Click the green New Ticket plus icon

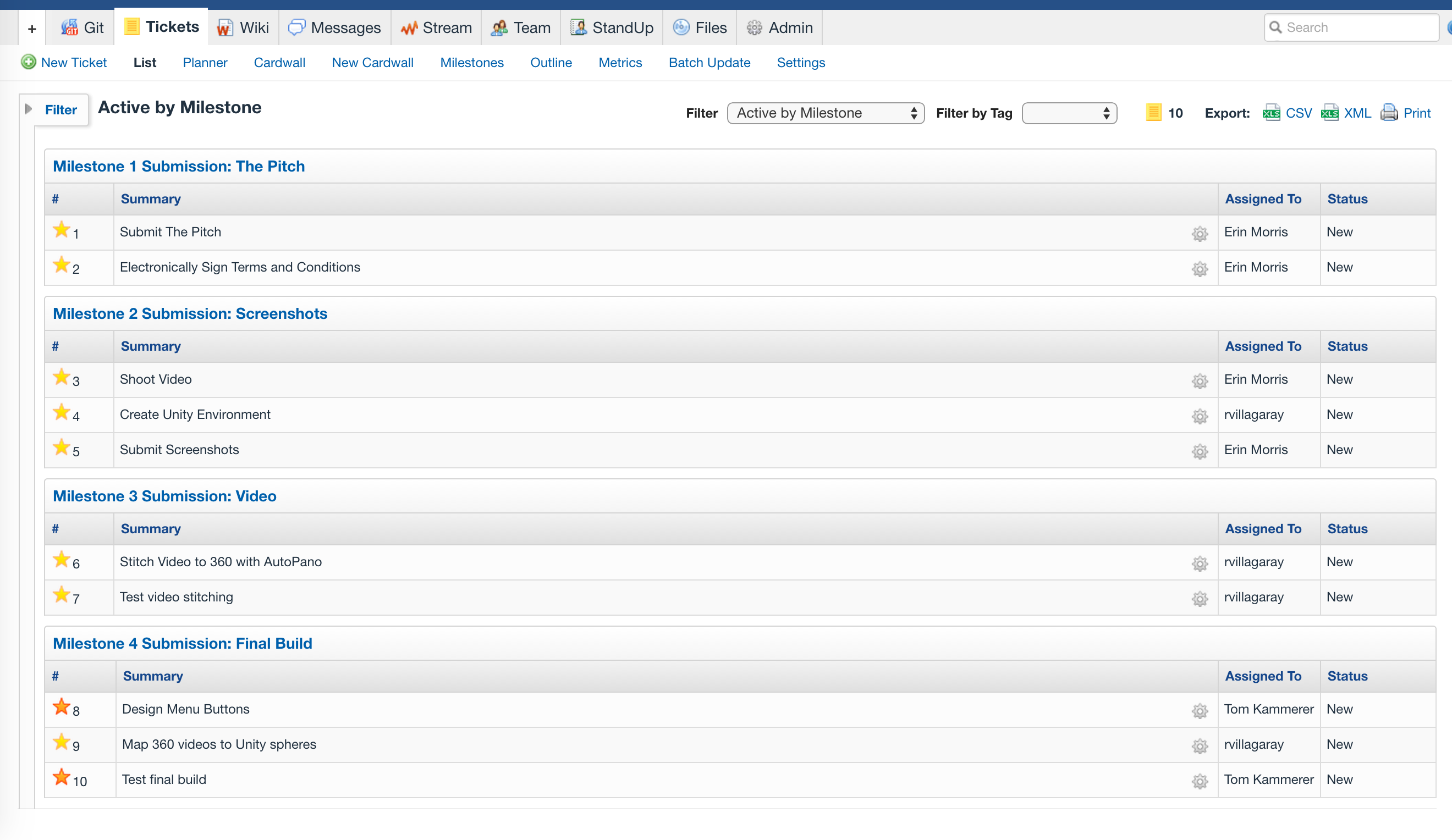28,62
